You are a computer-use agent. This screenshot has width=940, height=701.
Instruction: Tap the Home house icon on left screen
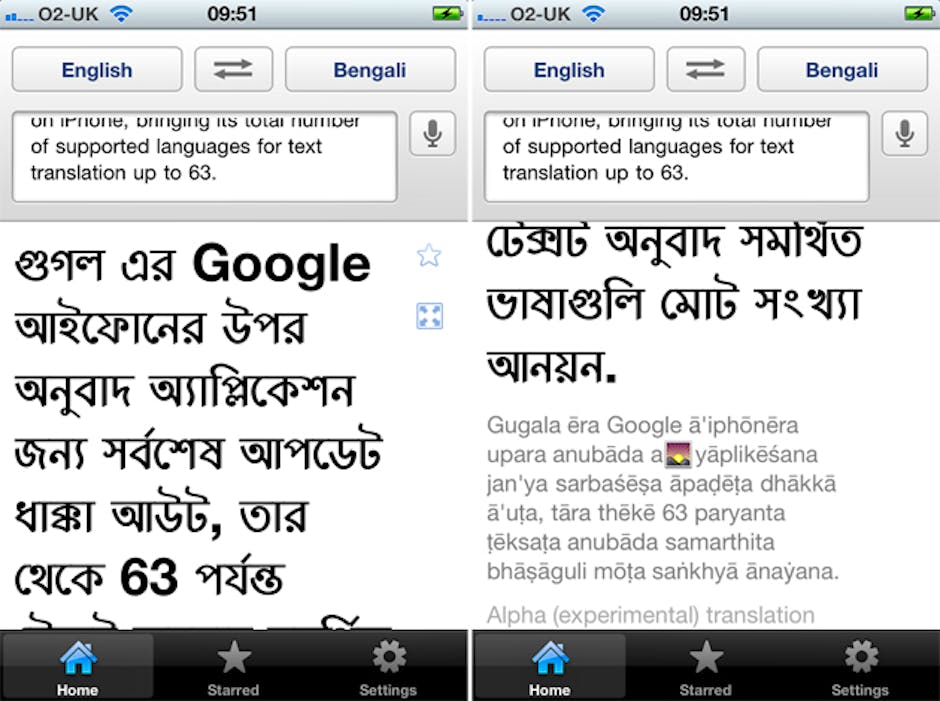[78, 658]
